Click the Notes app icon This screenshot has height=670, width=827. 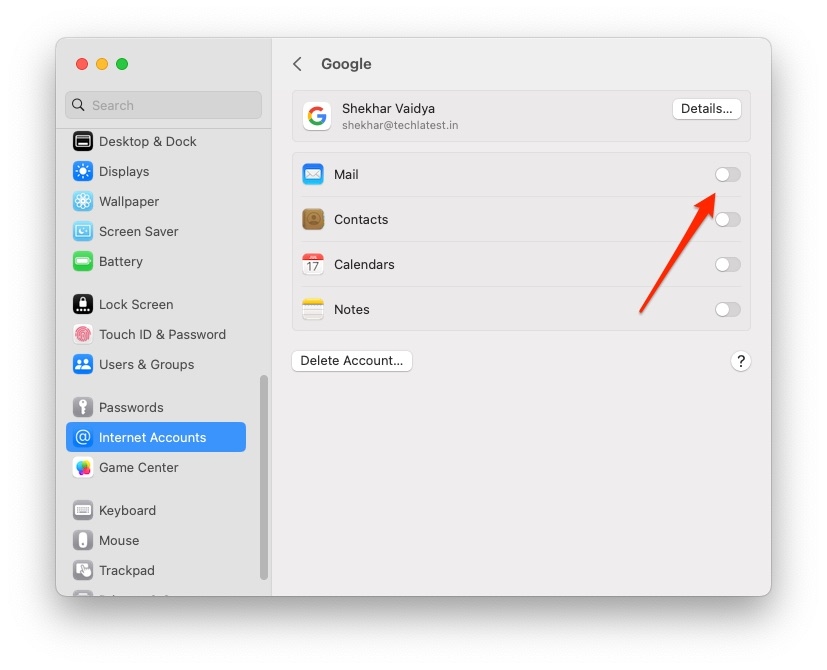(313, 310)
